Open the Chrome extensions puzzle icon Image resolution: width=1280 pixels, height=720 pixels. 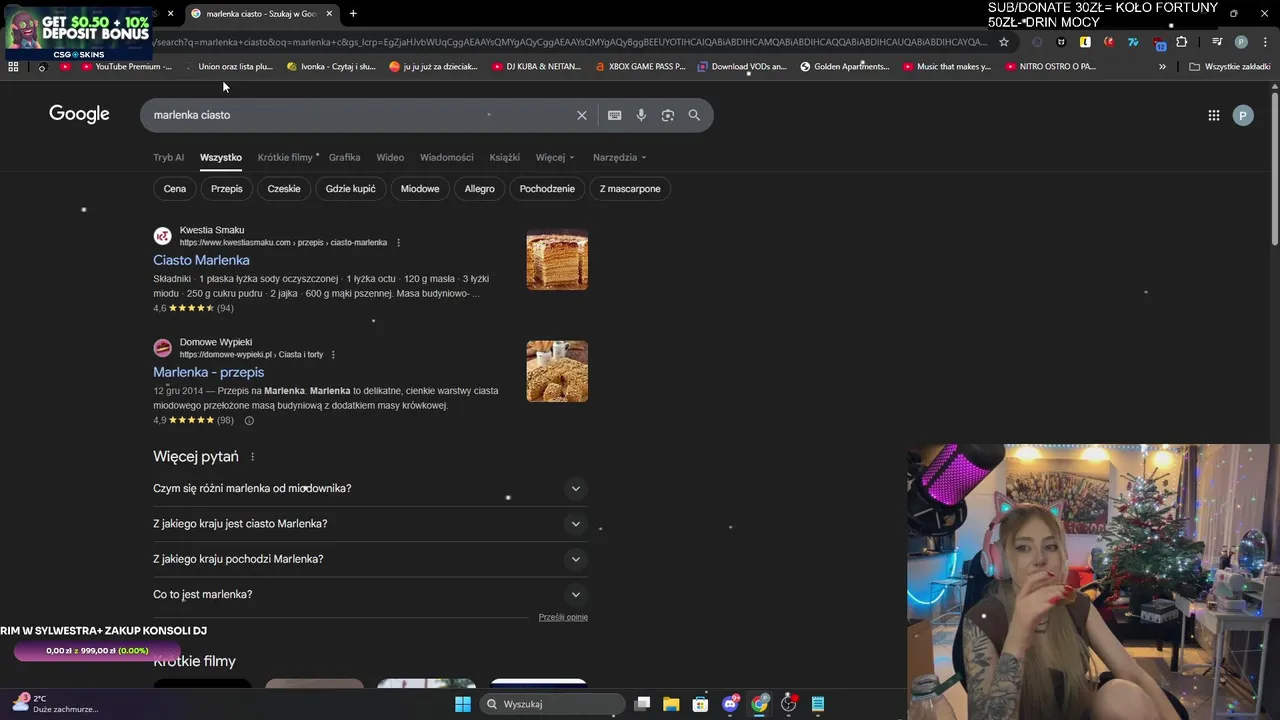click(1182, 42)
